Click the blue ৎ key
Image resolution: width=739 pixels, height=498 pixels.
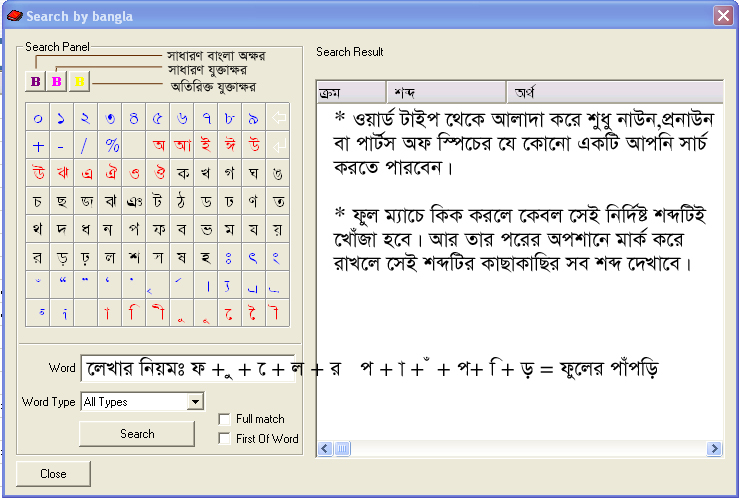tap(254, 257)
